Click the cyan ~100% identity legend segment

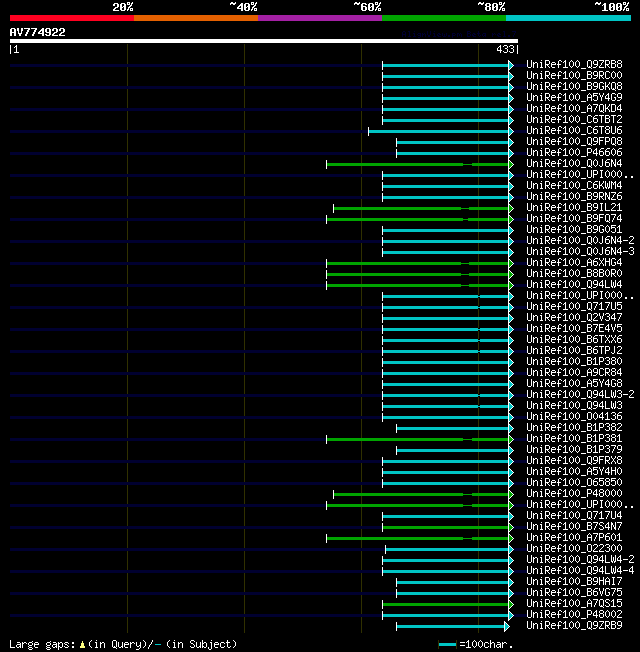click(x=568, y=18)
